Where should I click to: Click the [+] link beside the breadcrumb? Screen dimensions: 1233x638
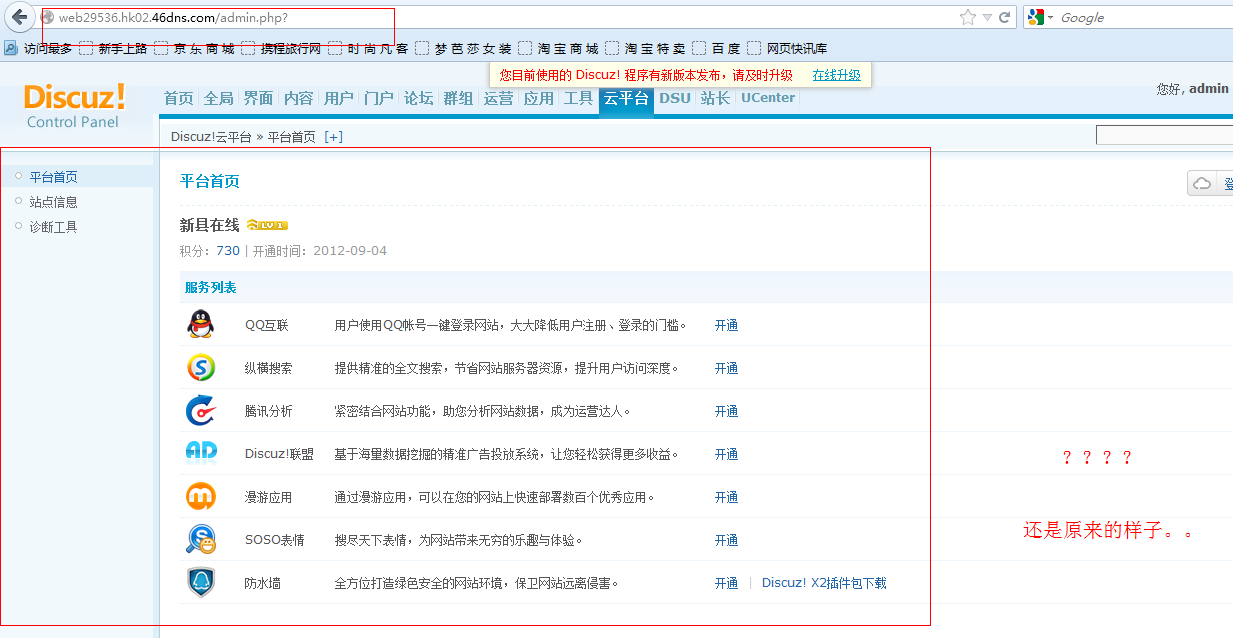(333, 137)
